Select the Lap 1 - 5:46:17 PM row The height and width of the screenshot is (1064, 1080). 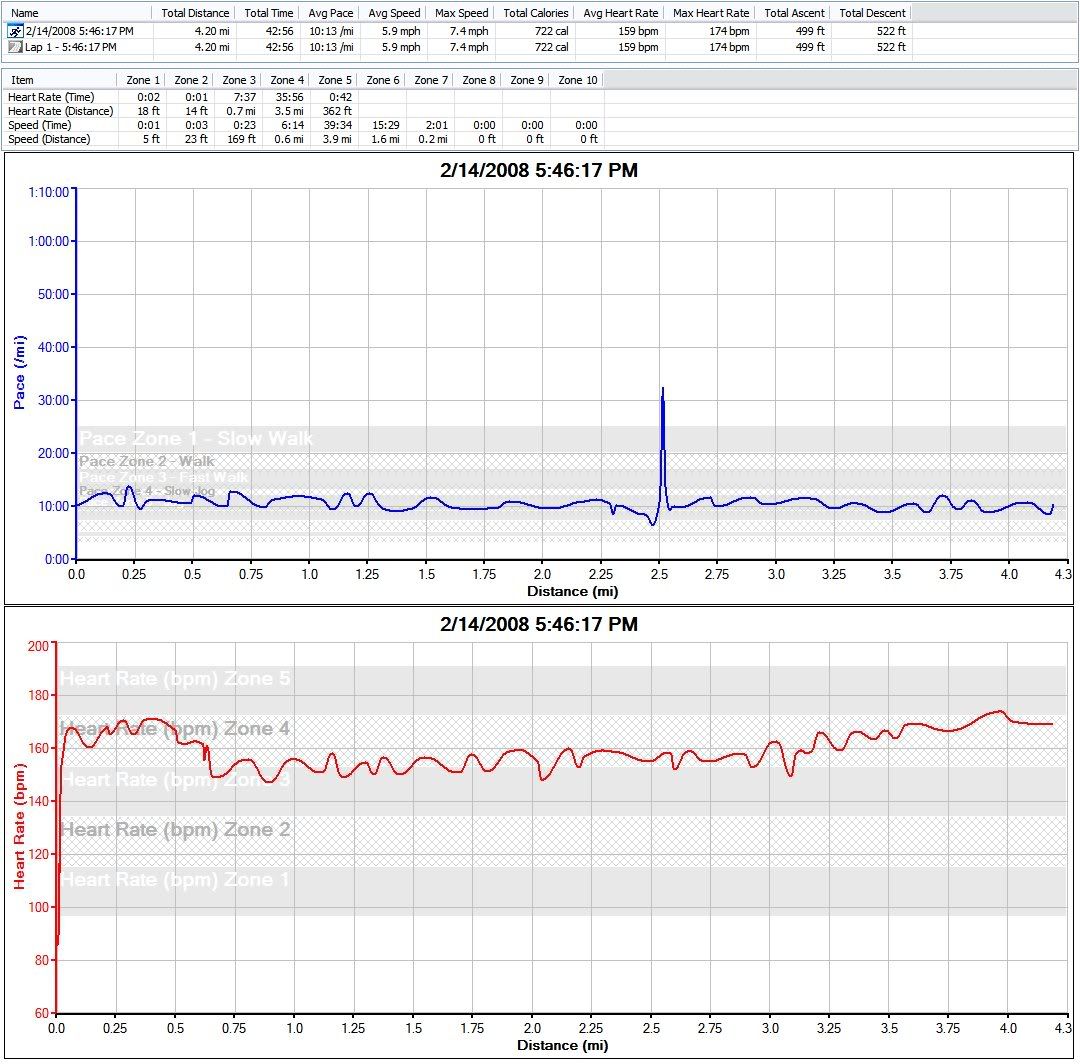(x=70, y=46)
